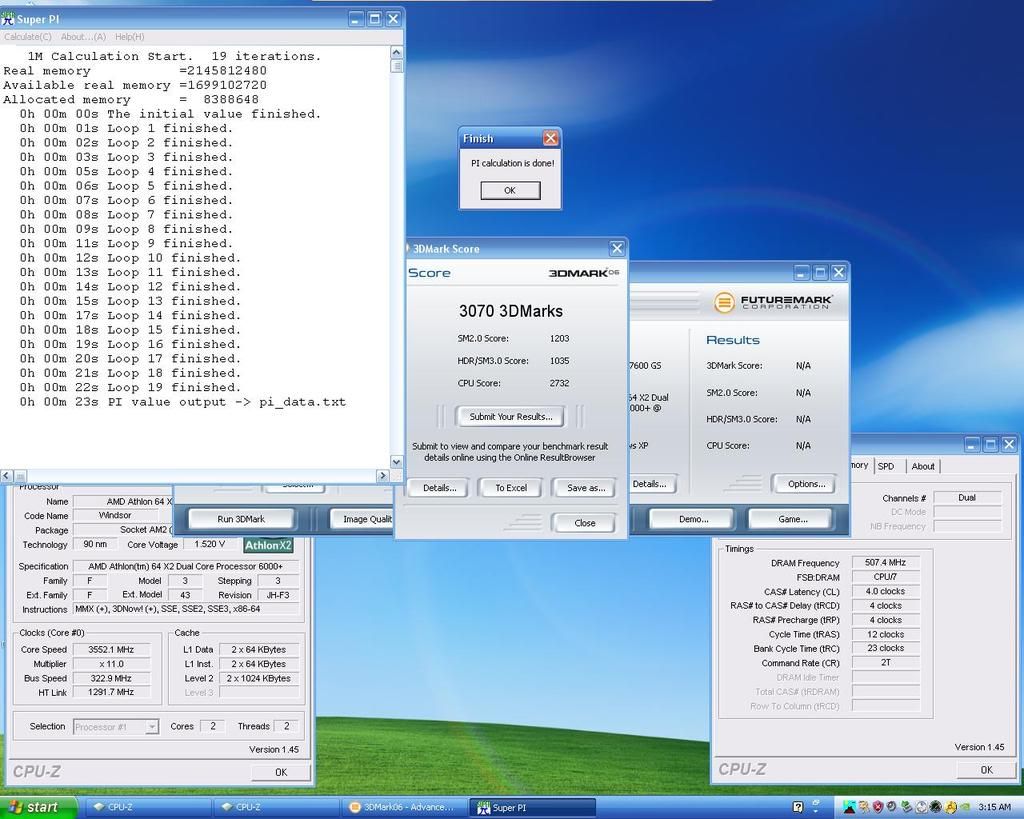Switch to 3DMark06 taskbar button
This screenshot has height=819, width=1024.
[x=405, y=807]
